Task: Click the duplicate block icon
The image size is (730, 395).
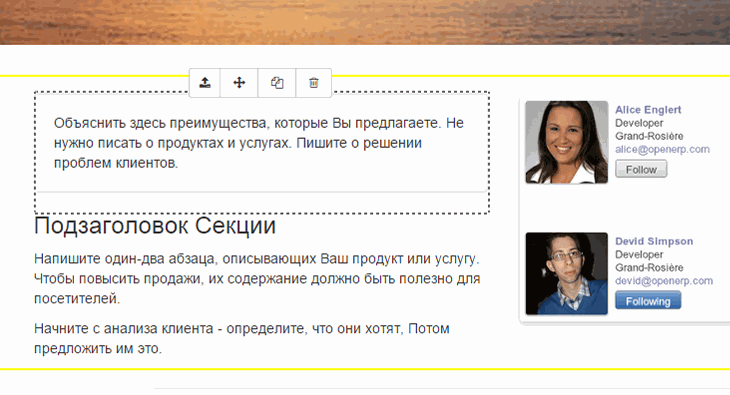Action: (277, 83)
